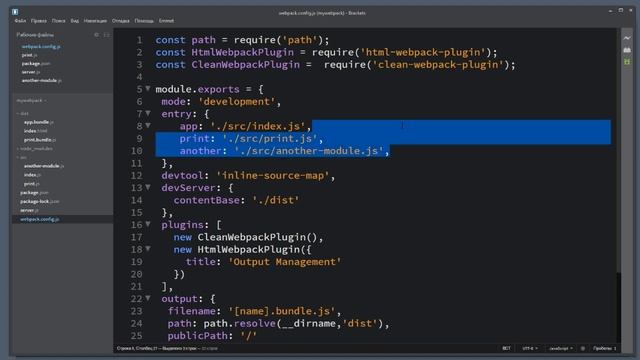Click the Рабочие файлы header label
Screen dimensions: 640x360
coord(35,35)
